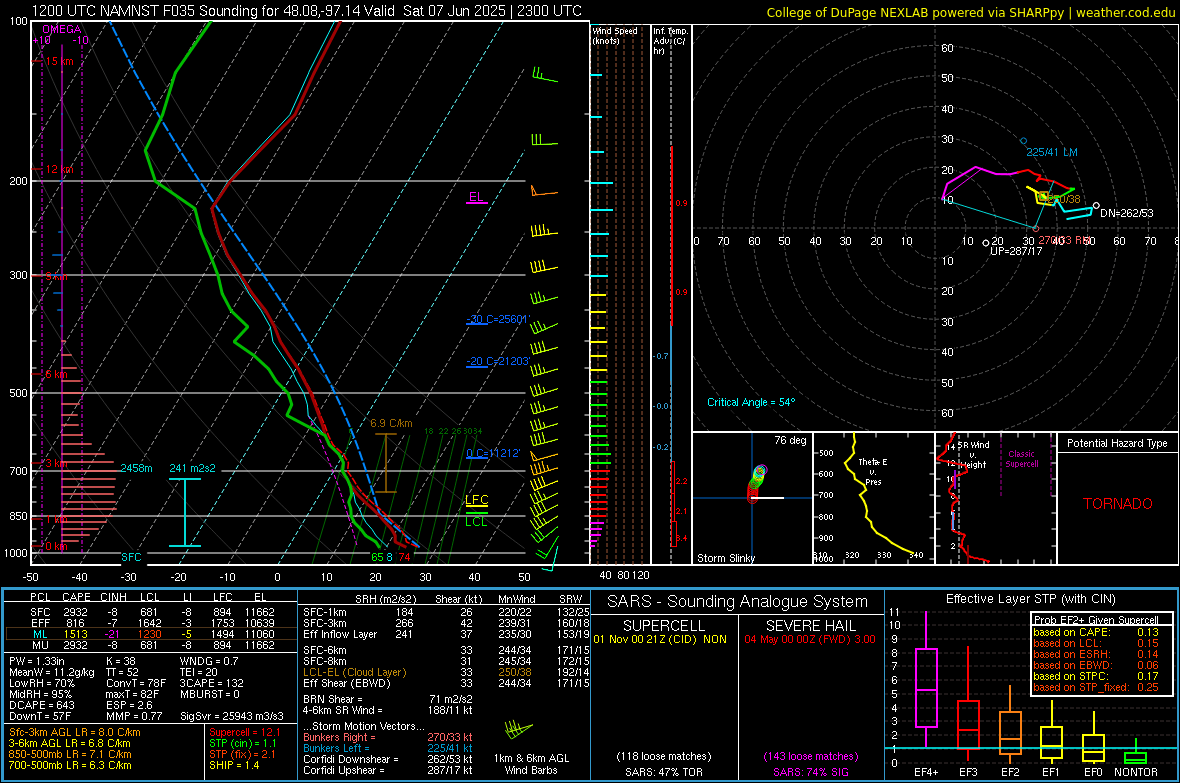The height and width of the screenshot is (783, 1180).
Task: Click the Inf. Temp. Adv. panel header
Action: tap(670, 41)
